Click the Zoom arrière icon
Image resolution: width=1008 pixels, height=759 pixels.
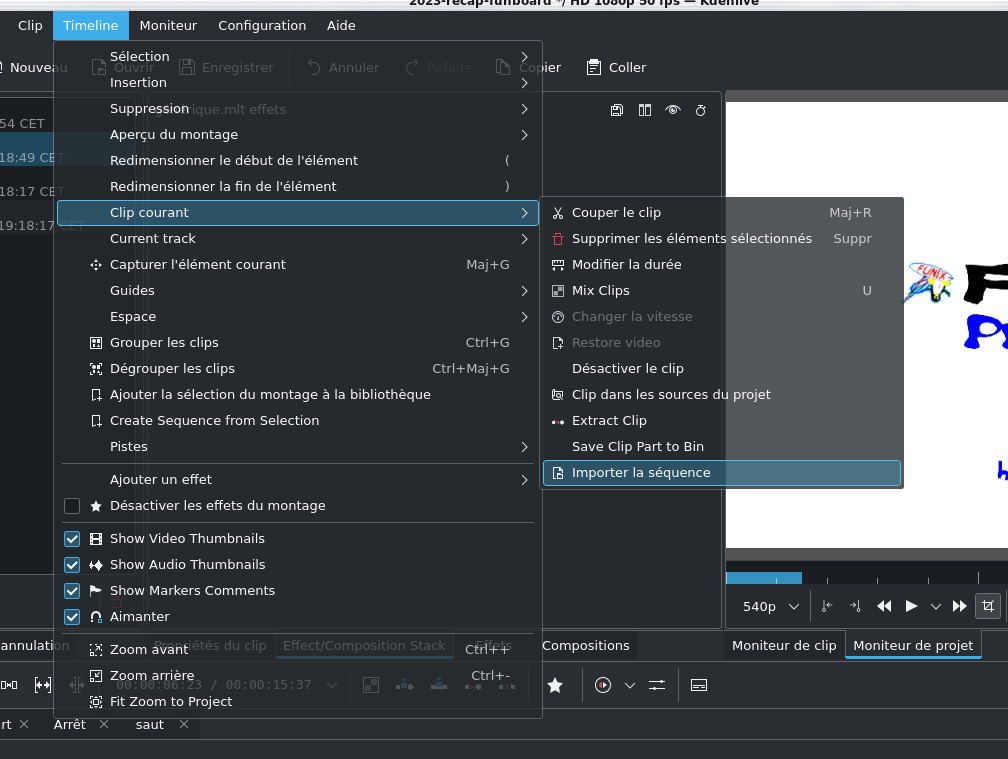96,675
